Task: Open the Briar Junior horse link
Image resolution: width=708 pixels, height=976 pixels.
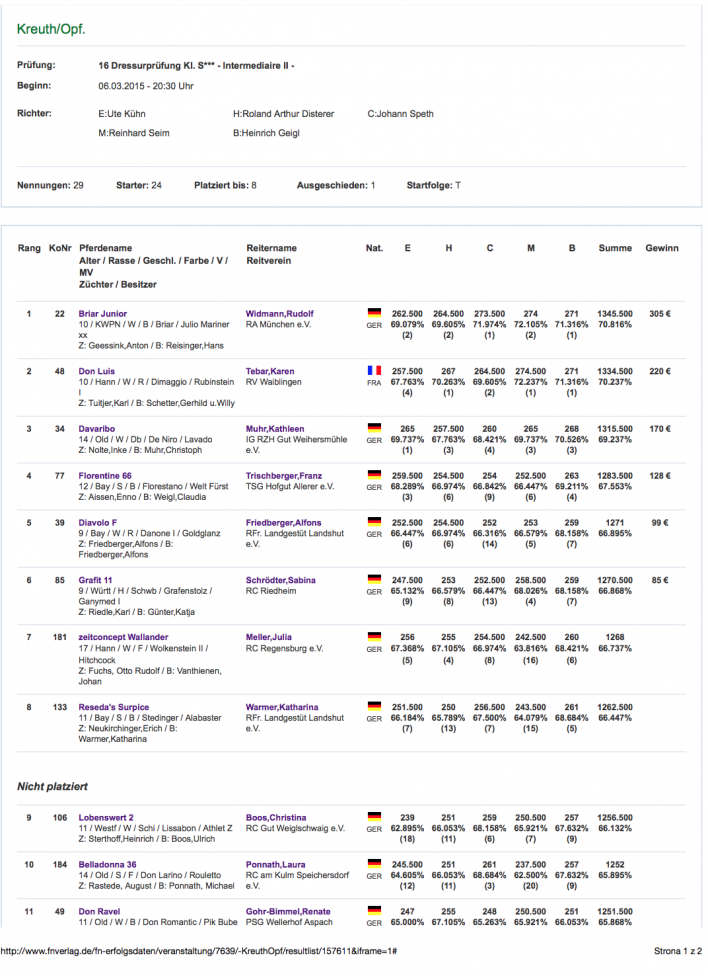Action: [103, 313]
